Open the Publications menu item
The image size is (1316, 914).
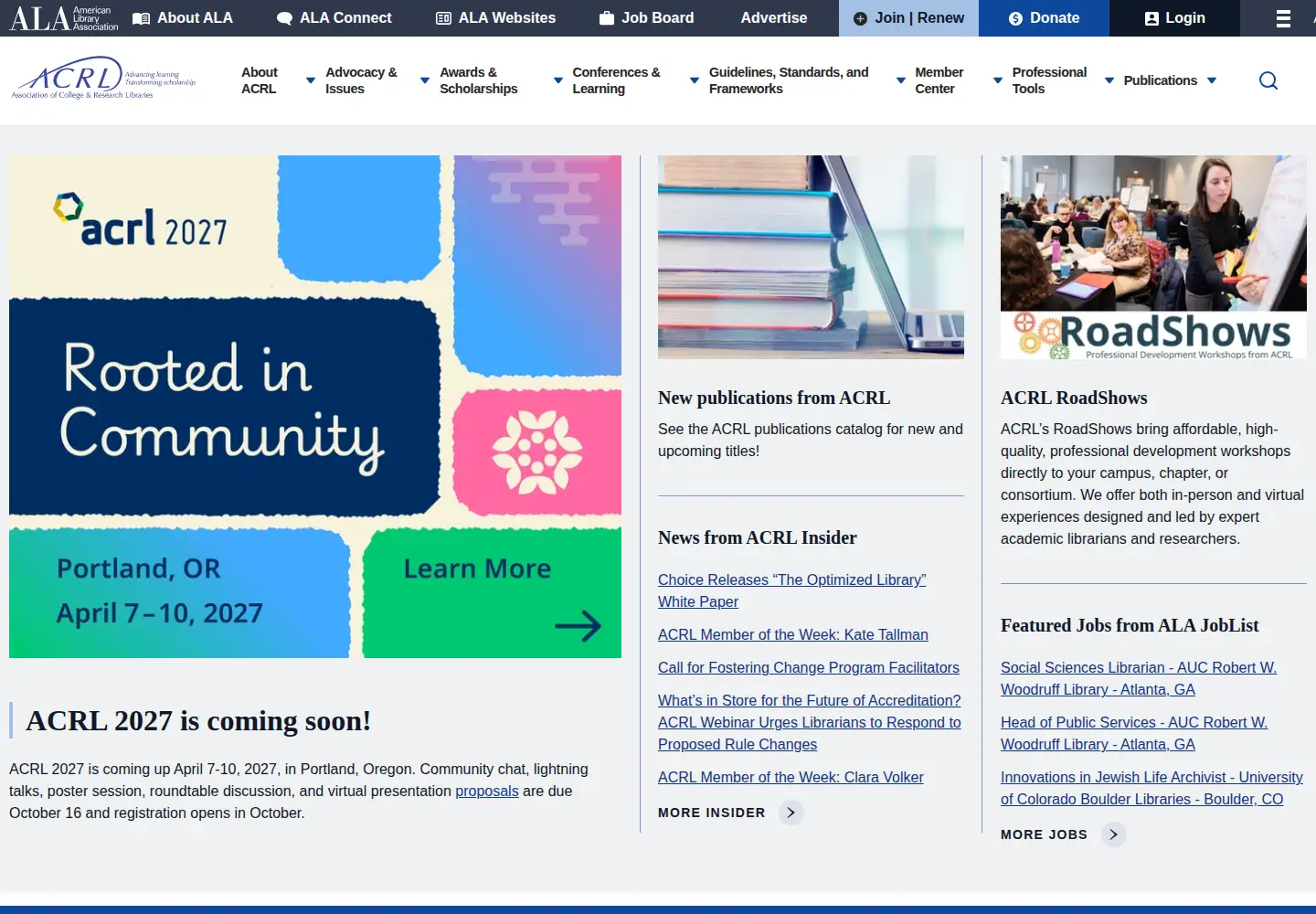[x=1161, y=80]
